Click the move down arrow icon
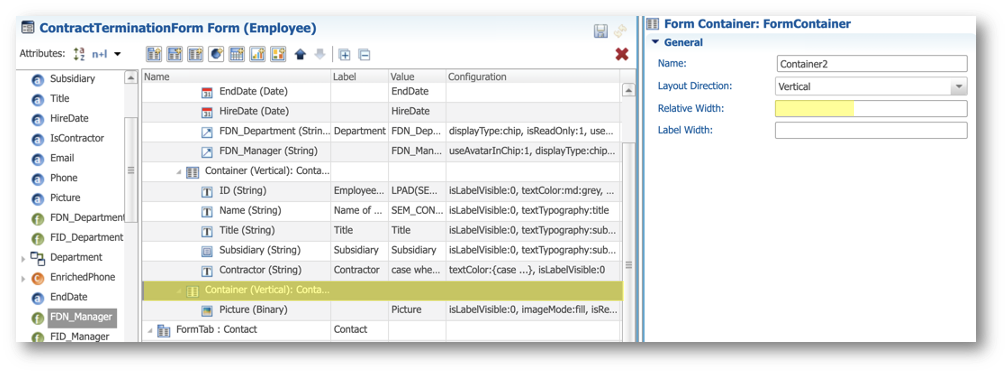The height and width of the screenshot is (373, 1007). click(320, 55)
